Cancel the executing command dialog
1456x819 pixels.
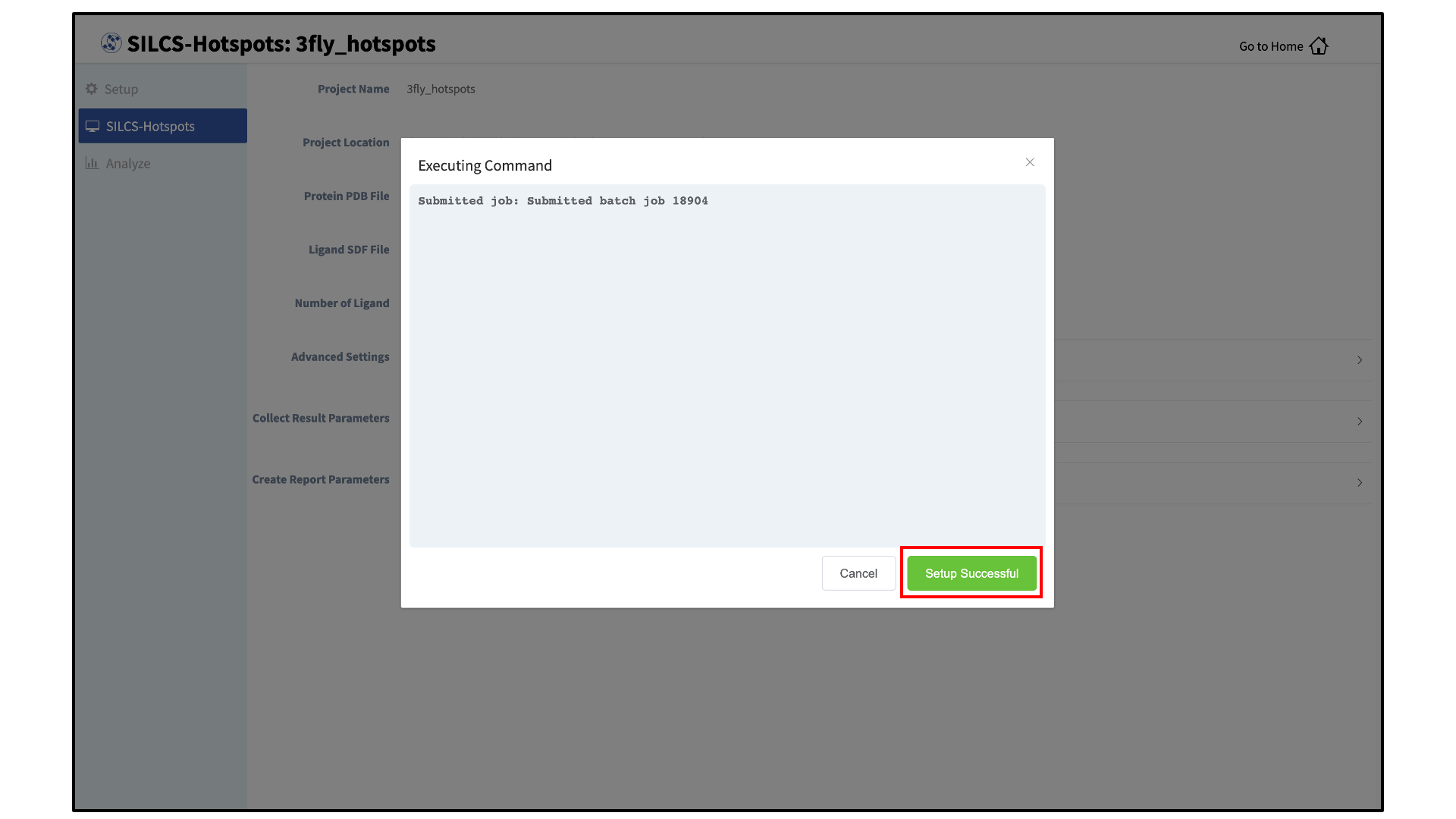coord(858,573)
